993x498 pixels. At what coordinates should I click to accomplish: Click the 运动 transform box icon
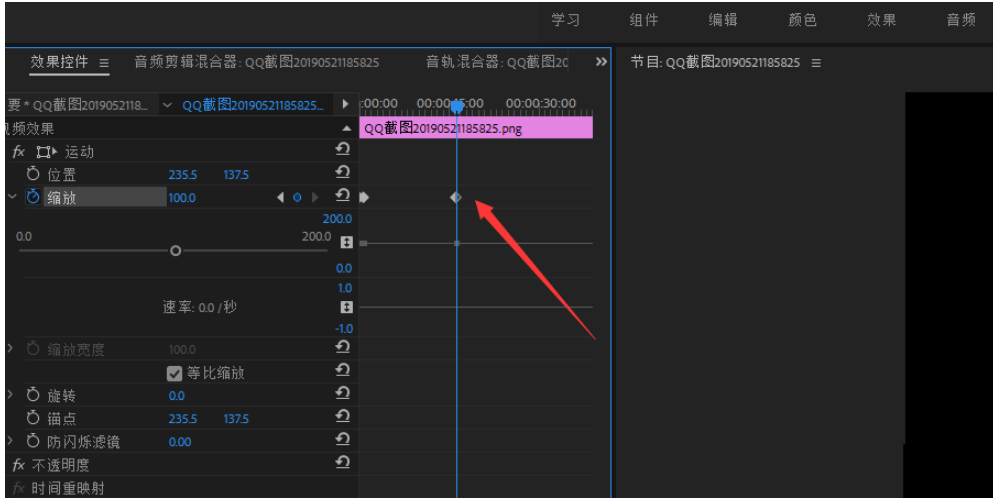tap(46, 152)
